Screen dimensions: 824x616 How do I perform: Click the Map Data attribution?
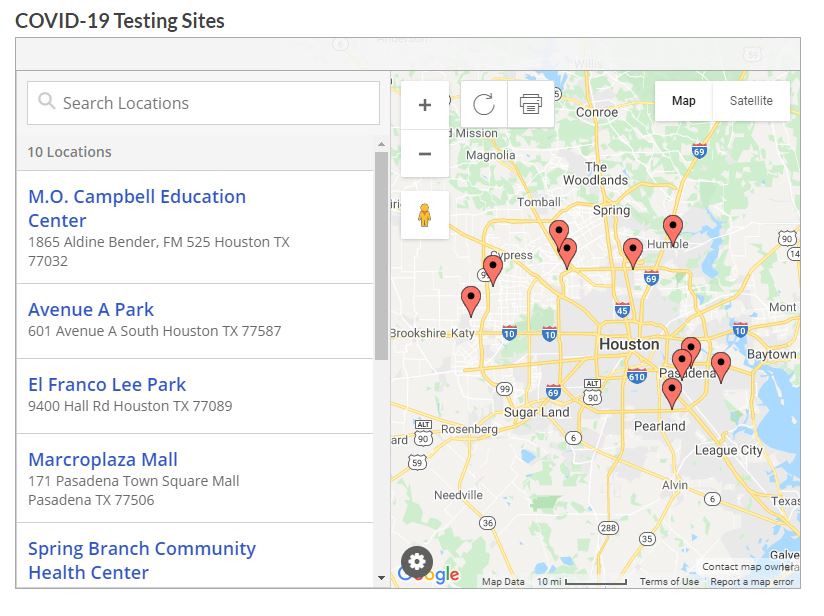[503, 581]
